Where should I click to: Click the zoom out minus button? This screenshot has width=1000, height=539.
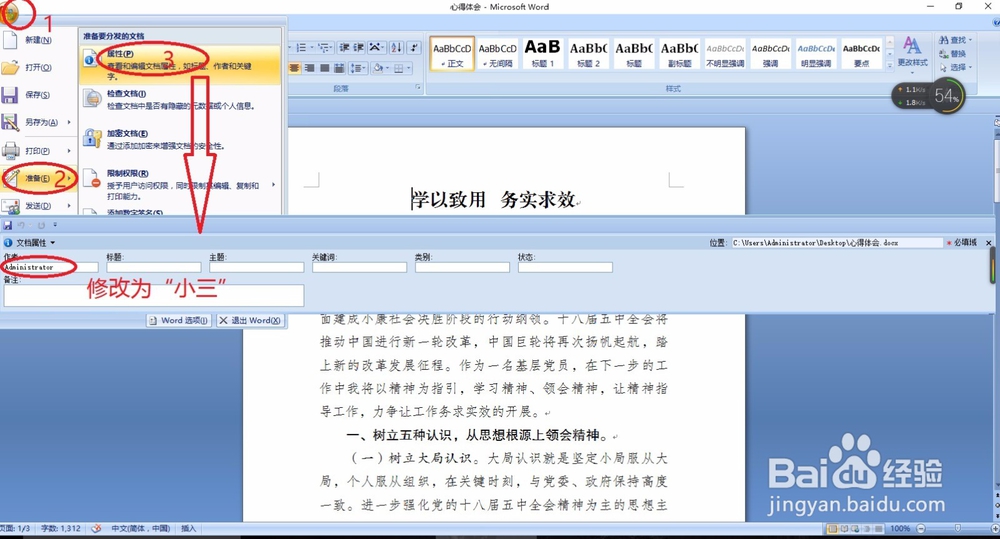tap(921, 528)
